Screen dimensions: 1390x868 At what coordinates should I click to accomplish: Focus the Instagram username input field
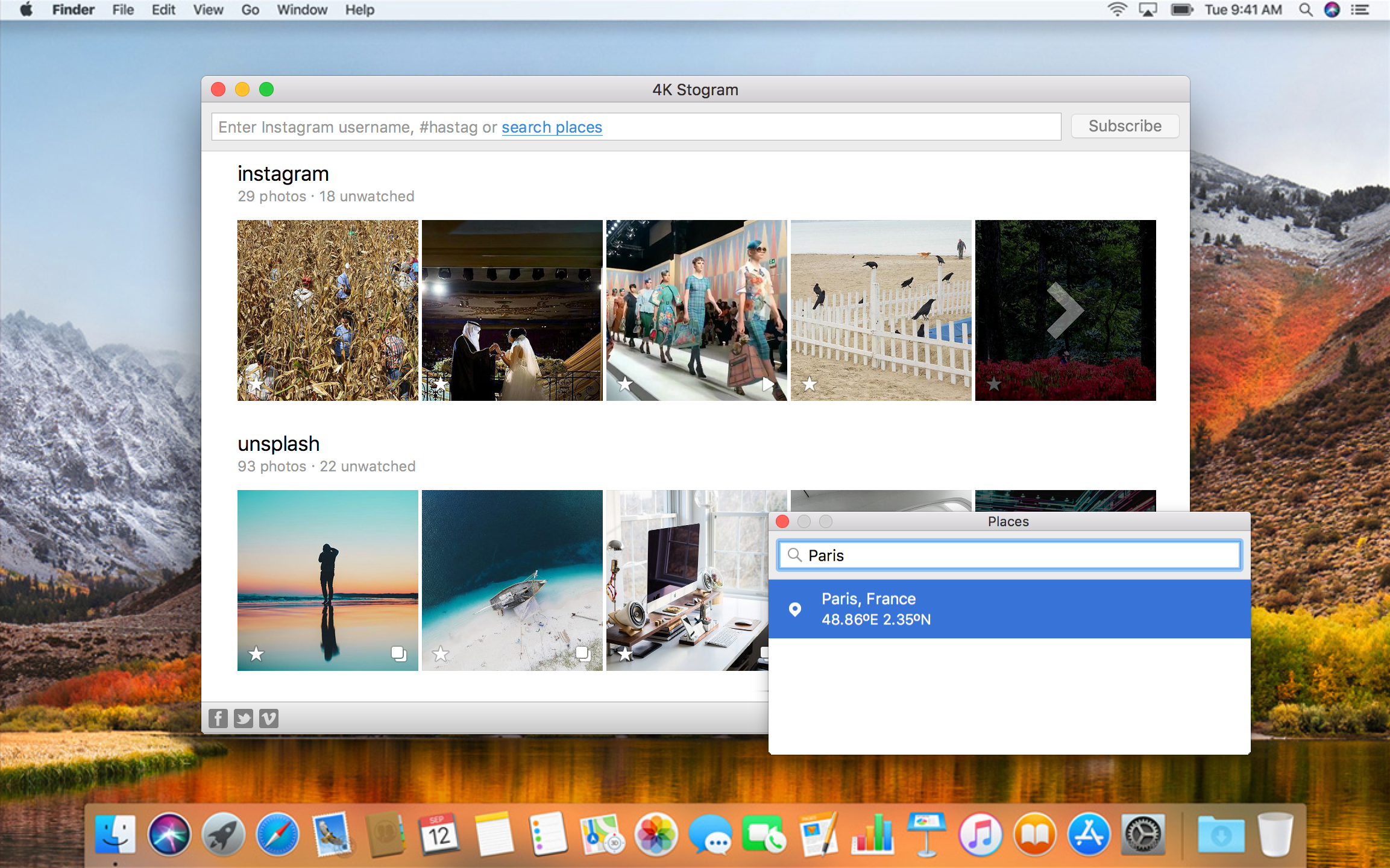(636, 127)
